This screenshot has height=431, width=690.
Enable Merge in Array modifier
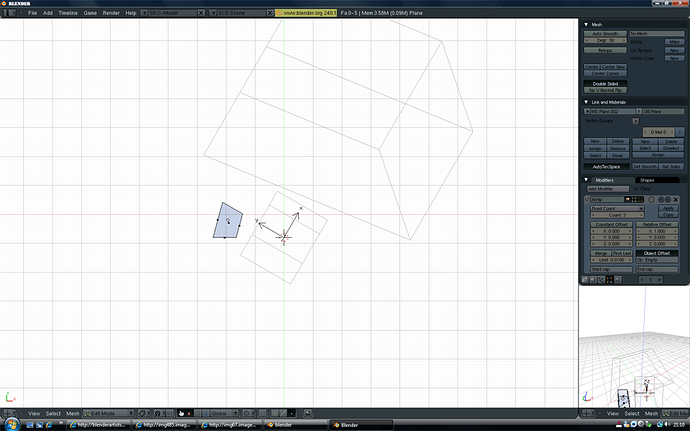601,254
